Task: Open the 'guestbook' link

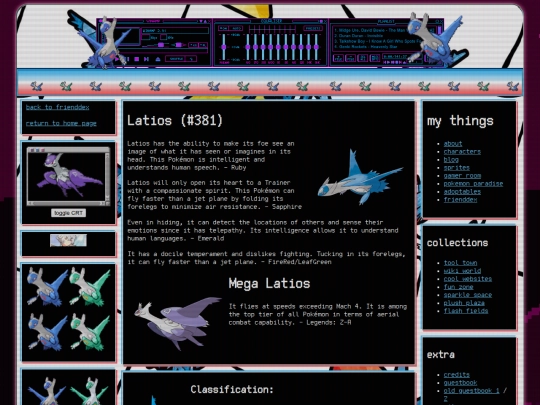Action: pos(460,383)
